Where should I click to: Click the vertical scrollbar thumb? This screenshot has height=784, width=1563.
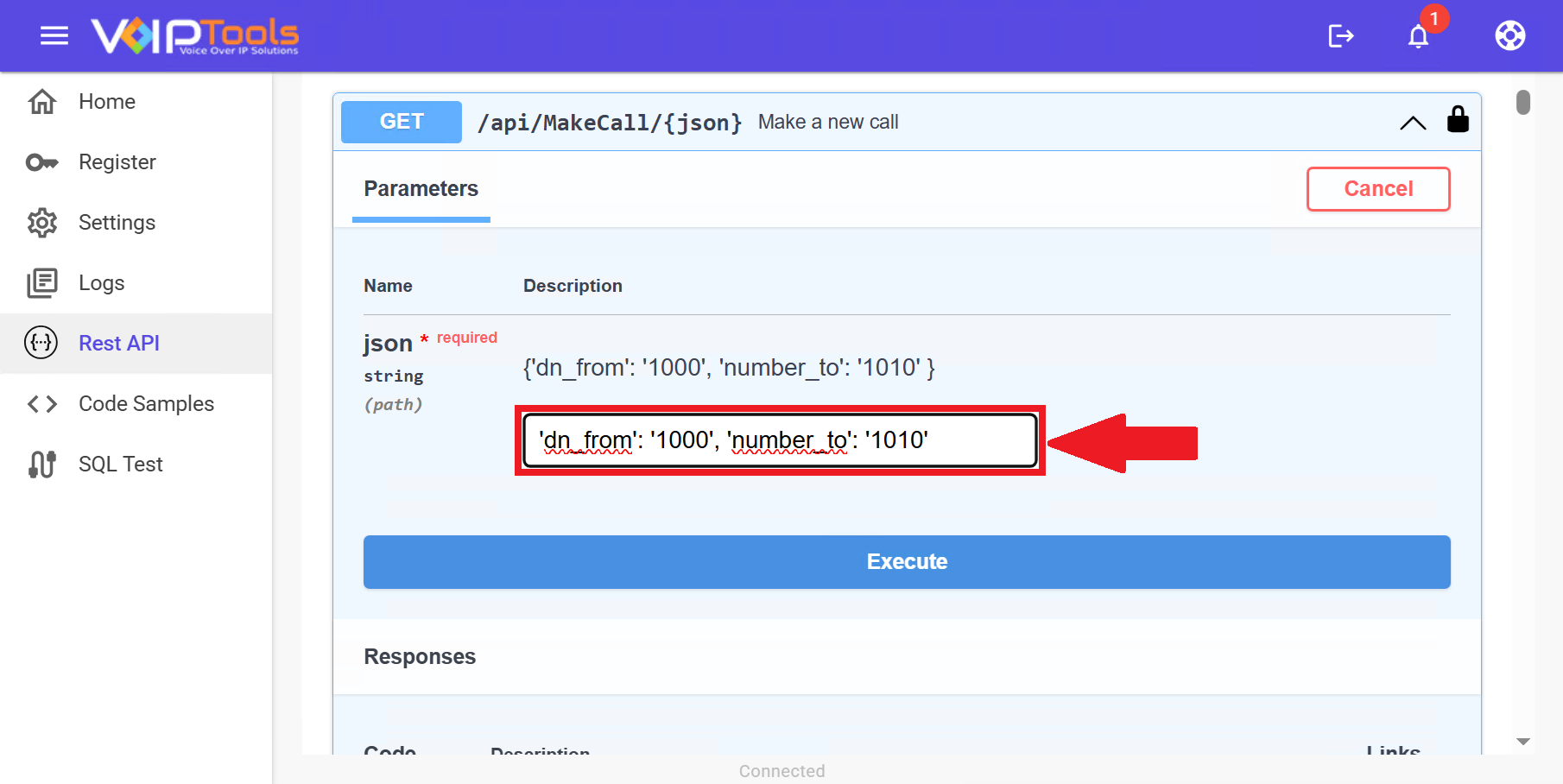coord(1523,103)
